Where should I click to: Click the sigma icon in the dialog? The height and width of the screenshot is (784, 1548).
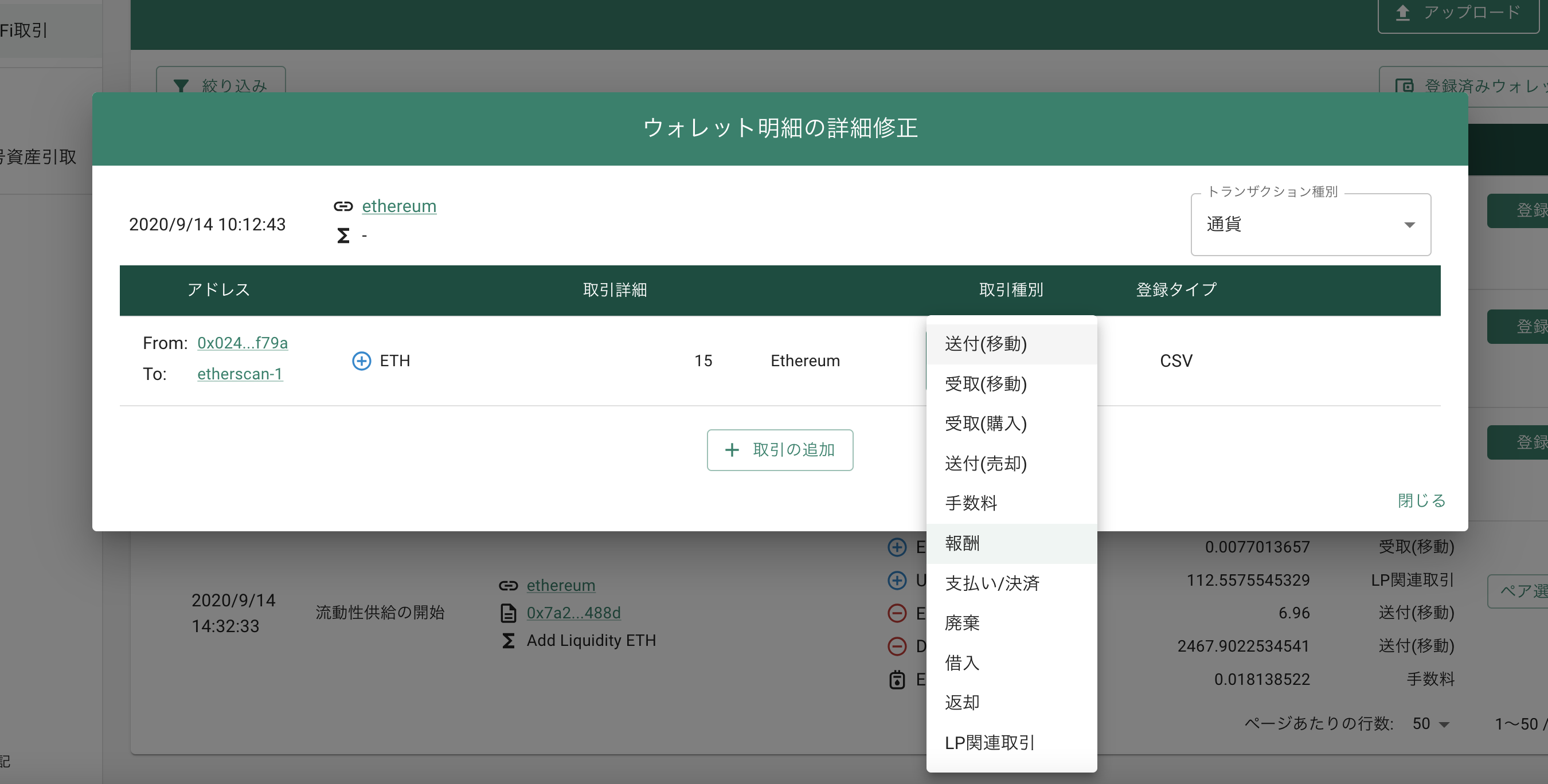(x=343, y=236)
